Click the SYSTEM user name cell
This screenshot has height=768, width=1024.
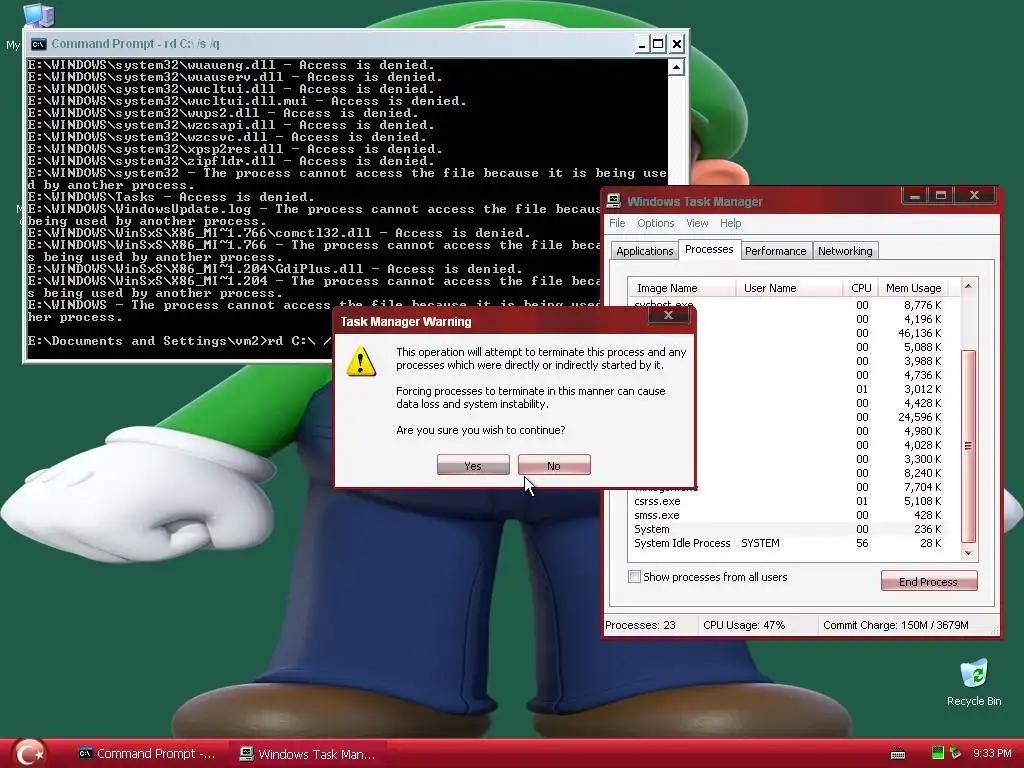pyautogui.click(x=760, y=543)
